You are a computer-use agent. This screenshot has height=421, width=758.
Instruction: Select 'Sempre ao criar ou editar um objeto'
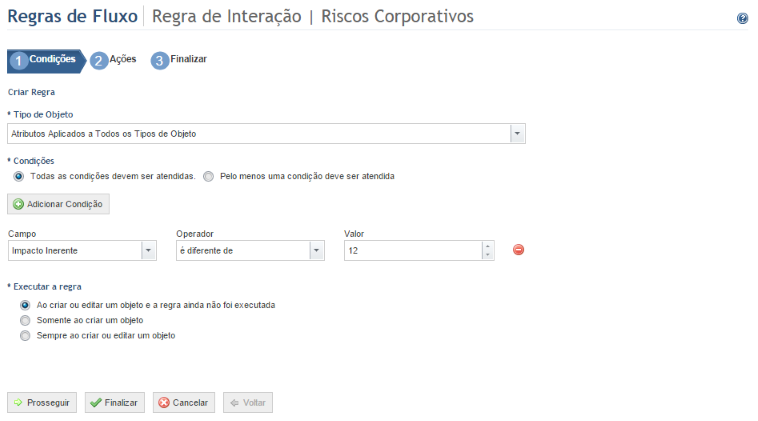(25, 335)
